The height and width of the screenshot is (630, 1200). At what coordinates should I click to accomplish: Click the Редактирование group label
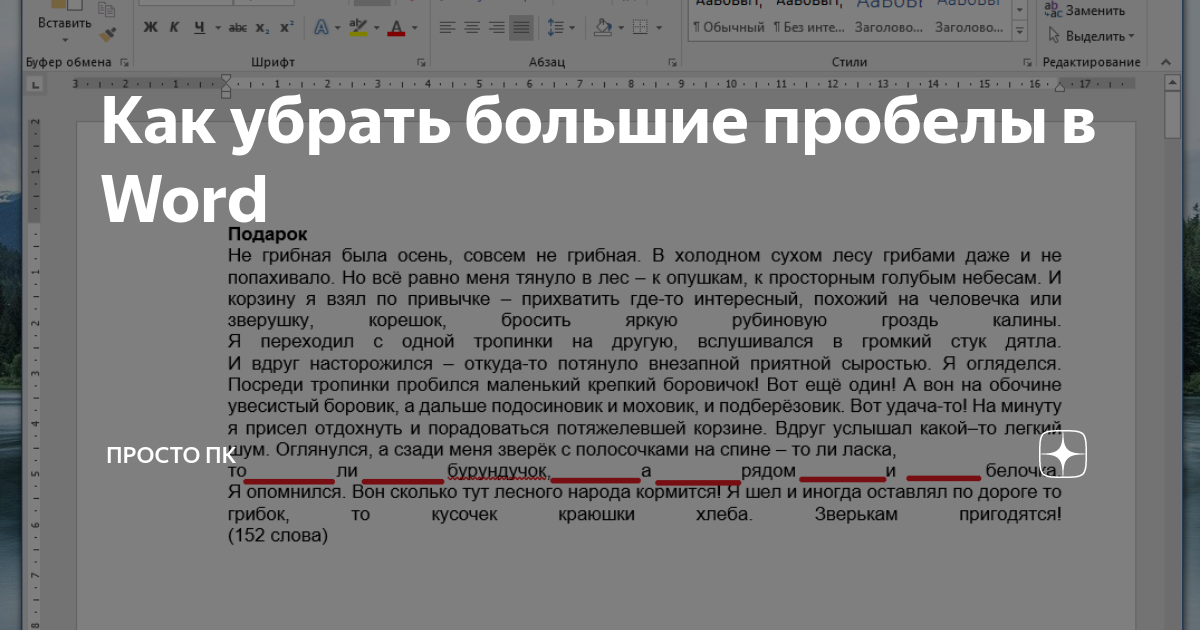tap(1091, 62)
